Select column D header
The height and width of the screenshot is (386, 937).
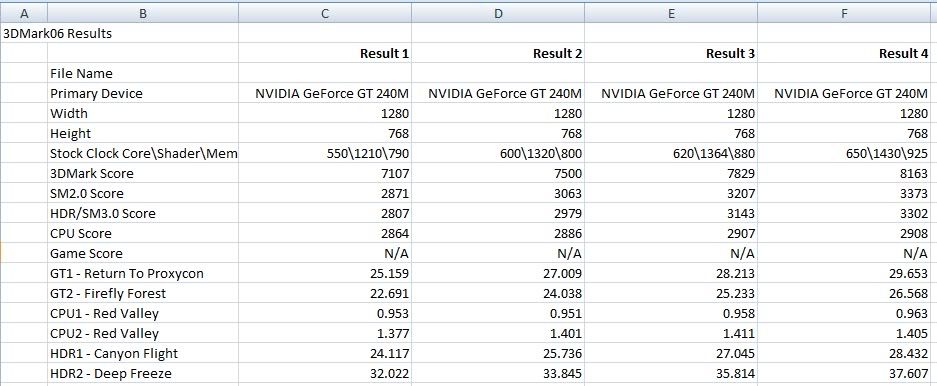click(x=498, y=13)
